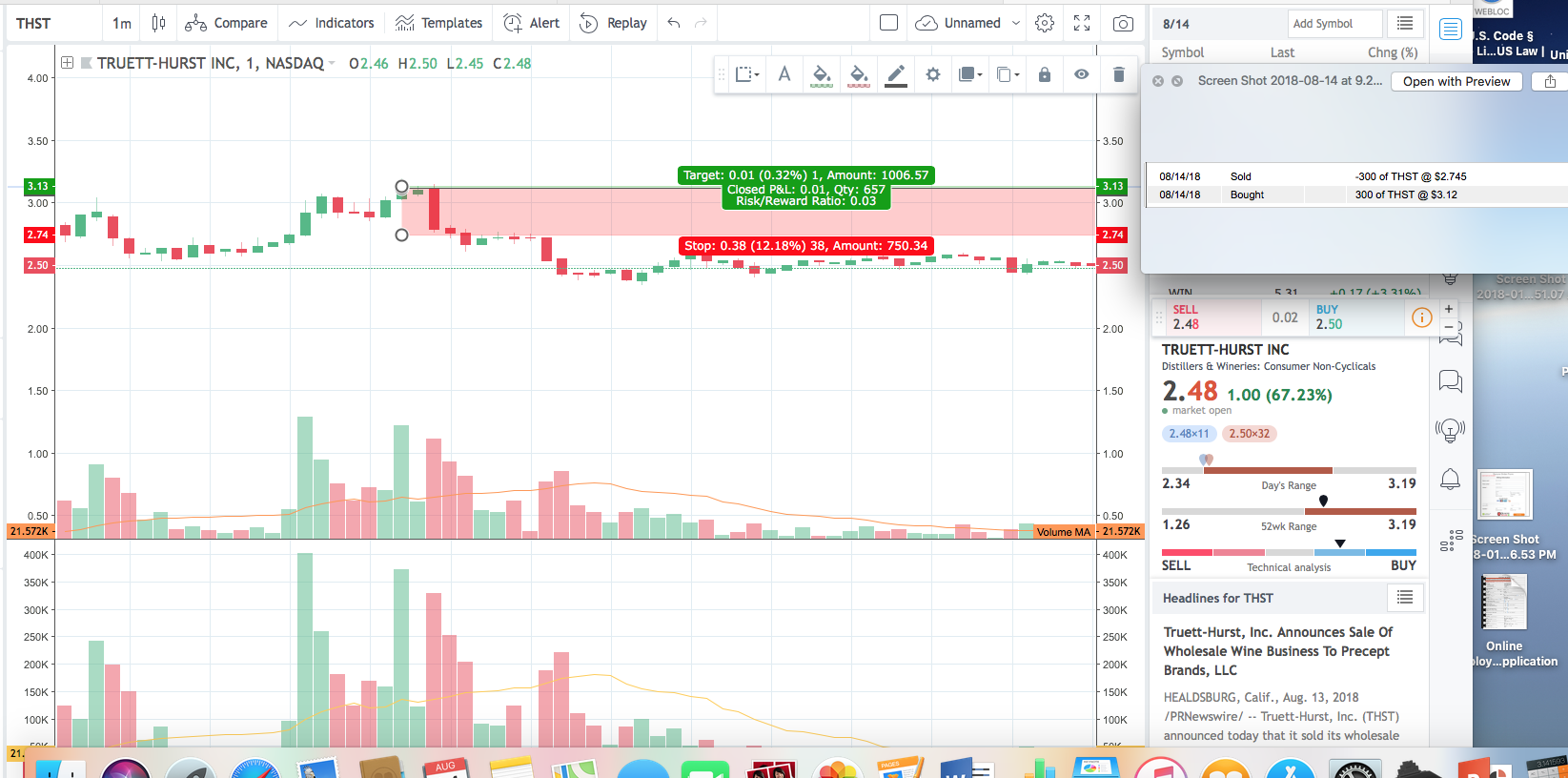Open the Headlines for THST list menu

pyautogui.click(x=1405, y=598)
